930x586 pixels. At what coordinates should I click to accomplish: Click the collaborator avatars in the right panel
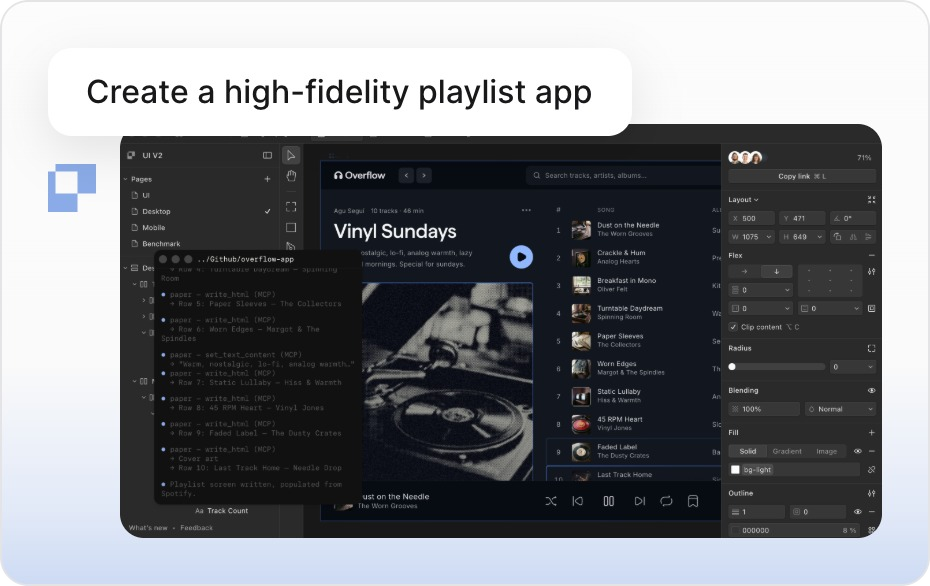tap(745, 158)
